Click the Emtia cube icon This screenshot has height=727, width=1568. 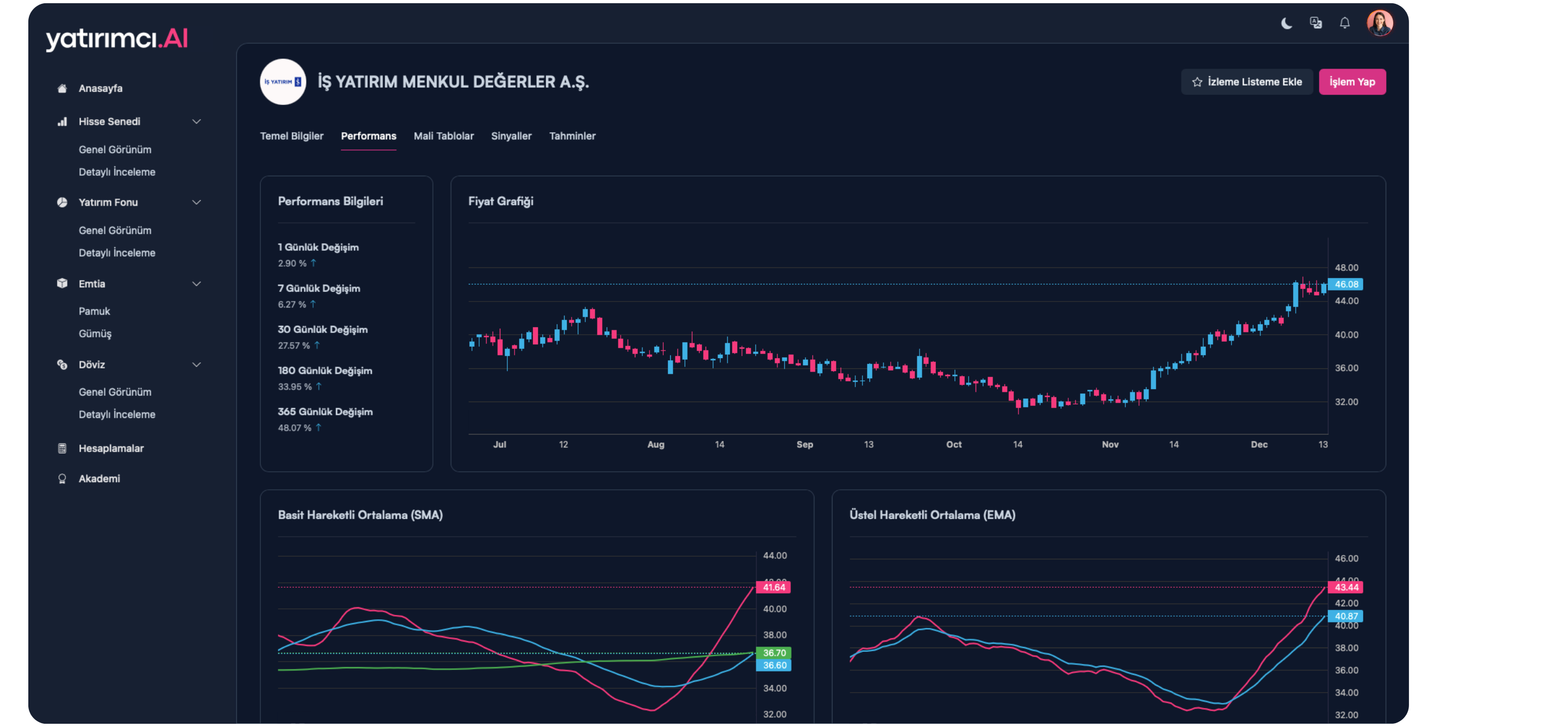point(62,284)
